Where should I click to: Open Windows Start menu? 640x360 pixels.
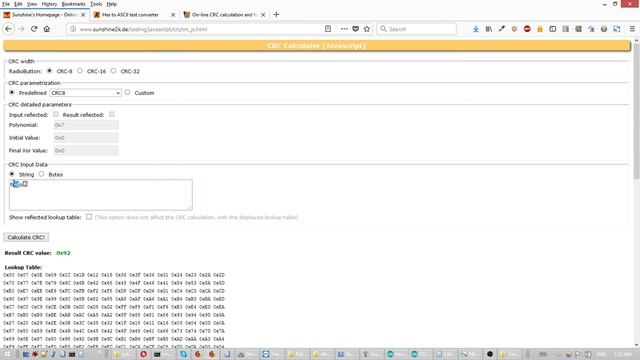click(7, 354)
